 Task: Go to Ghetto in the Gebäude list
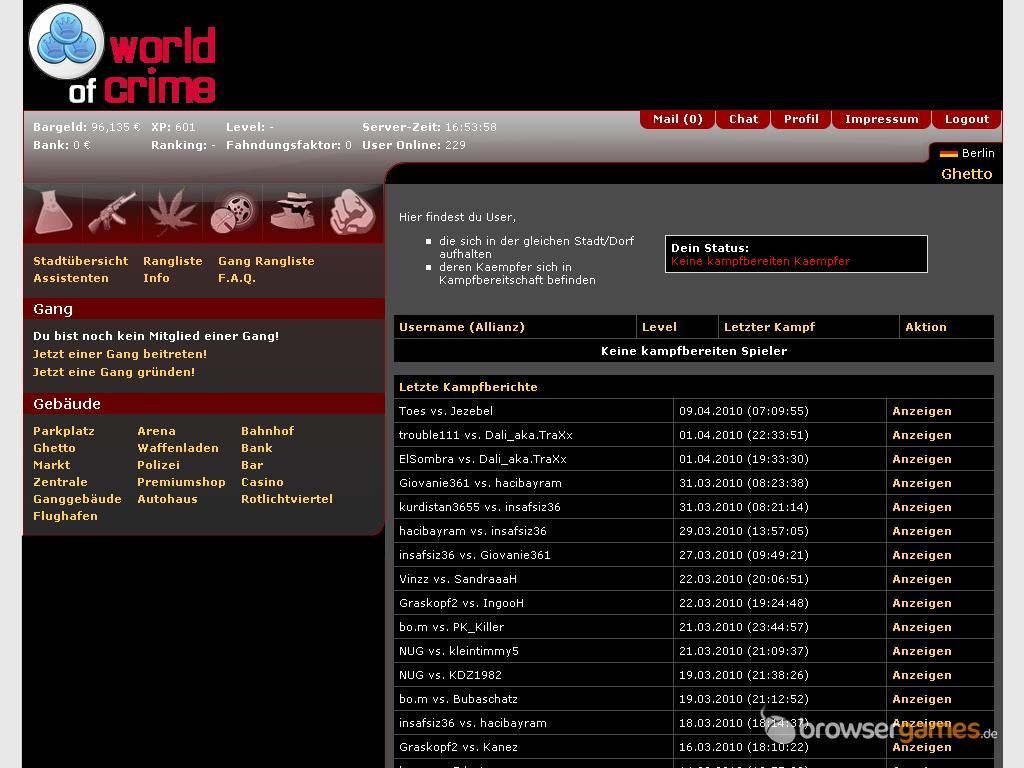coord(54,448)
